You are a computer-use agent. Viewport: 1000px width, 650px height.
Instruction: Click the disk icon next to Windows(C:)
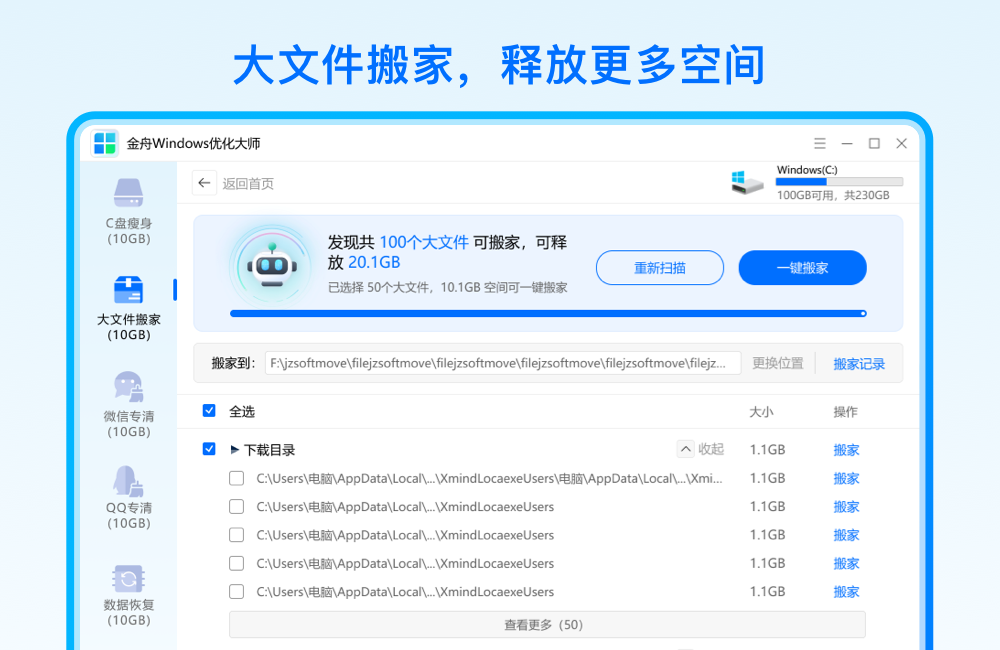coord(747,183)
